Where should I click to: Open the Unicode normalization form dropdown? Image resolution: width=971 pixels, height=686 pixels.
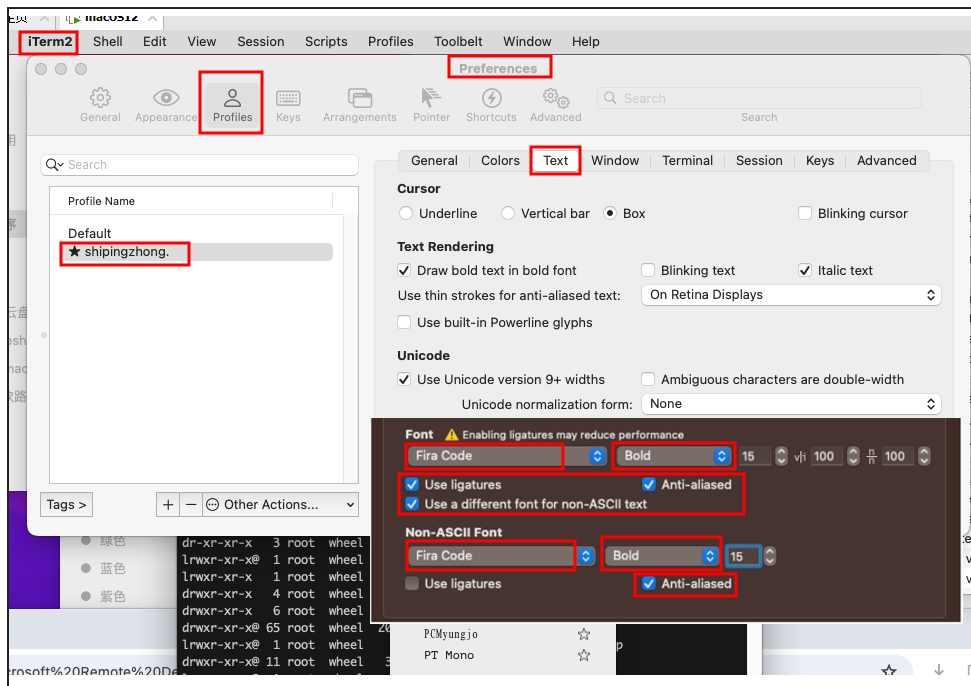(791, 404)
